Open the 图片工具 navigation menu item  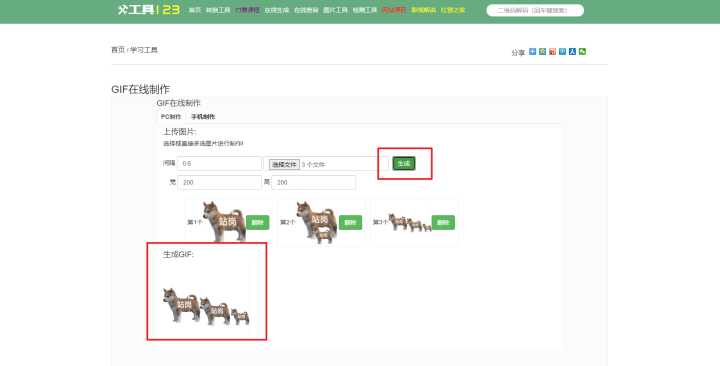point(335,10)
